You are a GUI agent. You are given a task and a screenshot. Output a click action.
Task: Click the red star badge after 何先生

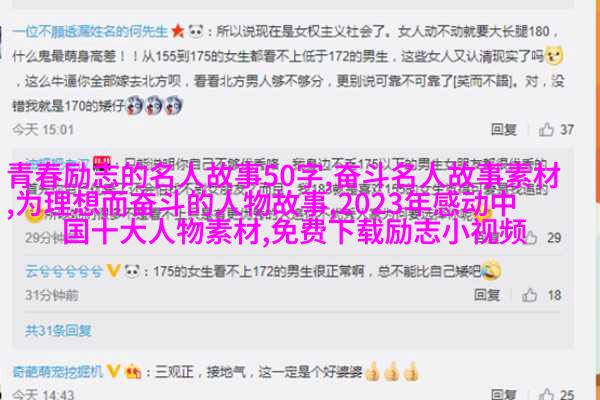tap(178, 31)
